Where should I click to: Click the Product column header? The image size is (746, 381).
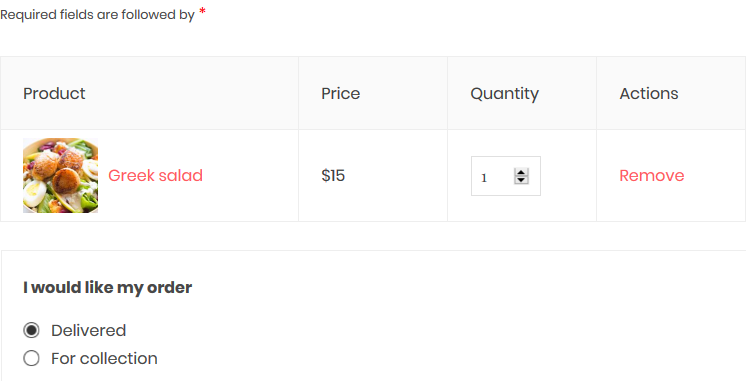click(54, 93)
